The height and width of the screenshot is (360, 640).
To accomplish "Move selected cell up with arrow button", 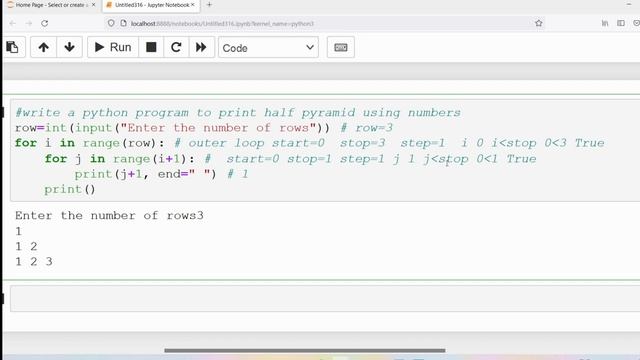I will [x=44, y=47].
